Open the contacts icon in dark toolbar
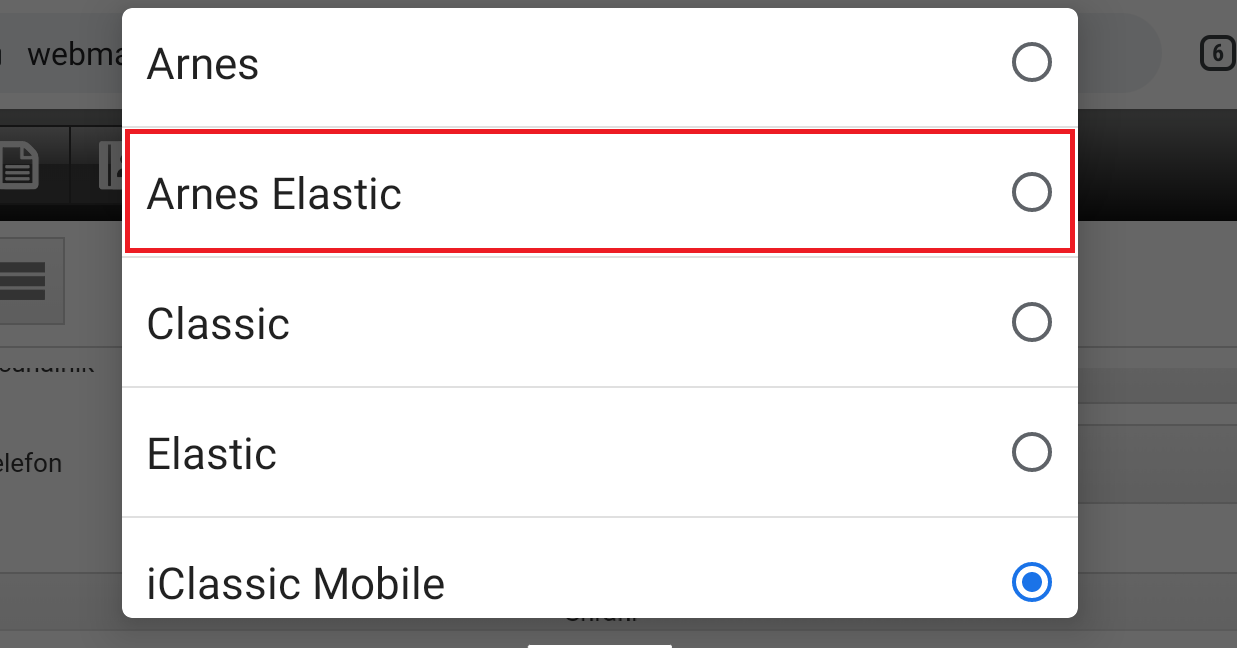The image size is (1237, 648). coord(111,166)
